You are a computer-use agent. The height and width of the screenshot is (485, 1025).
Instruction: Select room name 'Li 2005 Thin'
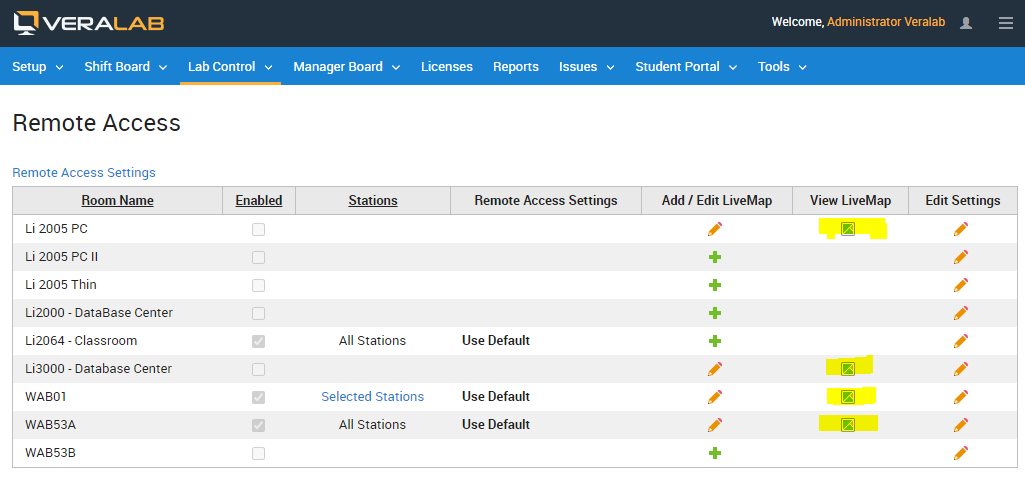(x=61, y=285)
